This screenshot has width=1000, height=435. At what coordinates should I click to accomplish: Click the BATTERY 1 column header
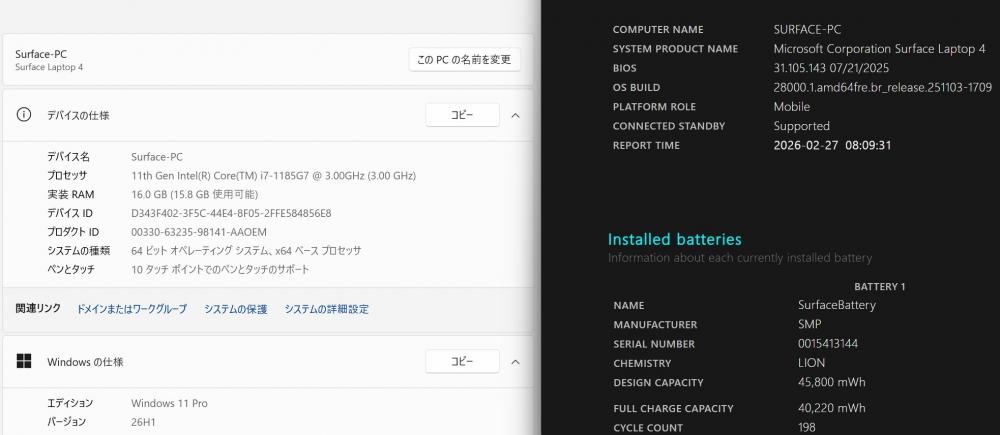click(879, 286)
